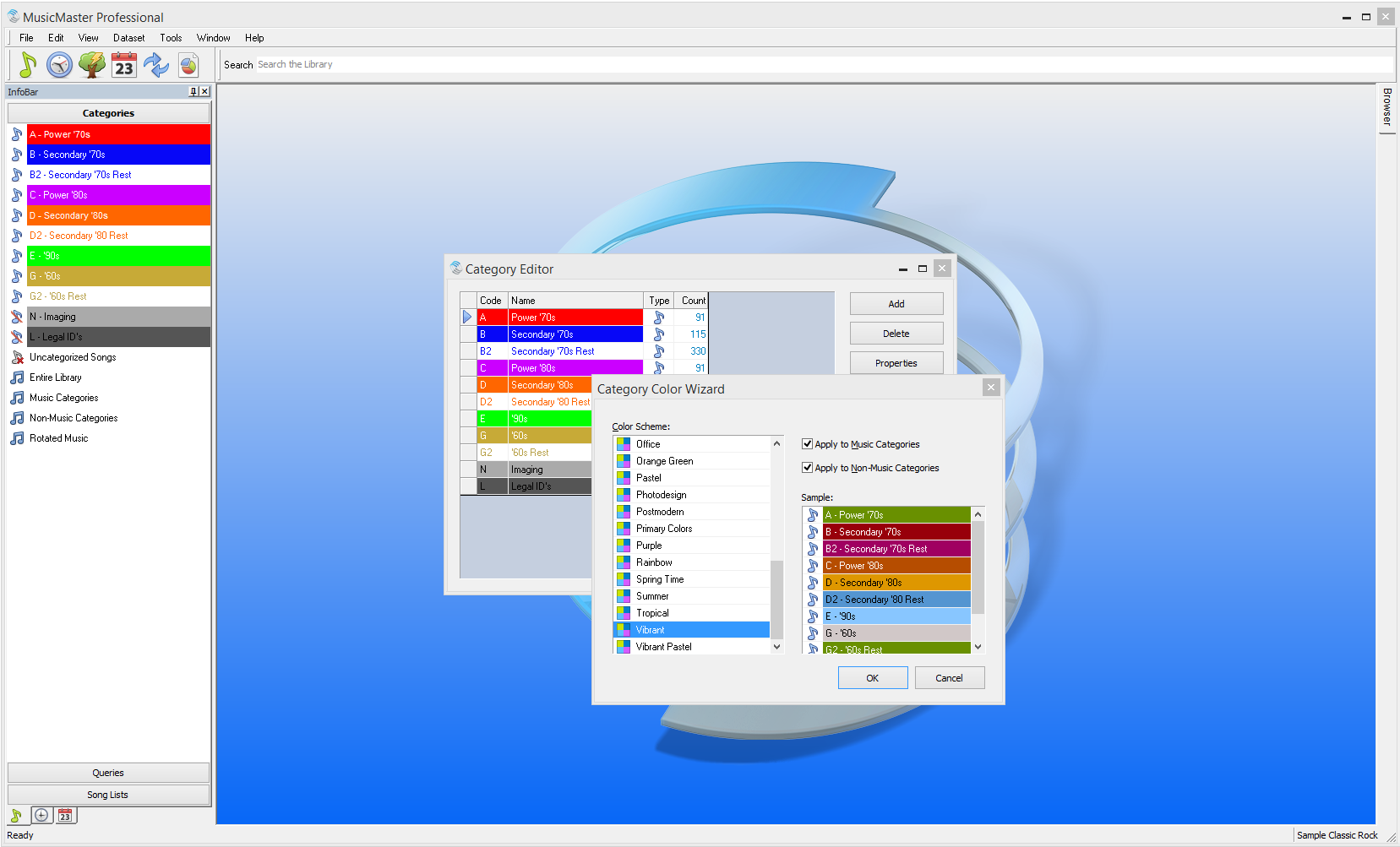Image resolution: width=1400 pixels, height=847 pixels.
Task: Select sample row D - Secondary '80s
Action: pyautogui.click(x=896, y=583)
